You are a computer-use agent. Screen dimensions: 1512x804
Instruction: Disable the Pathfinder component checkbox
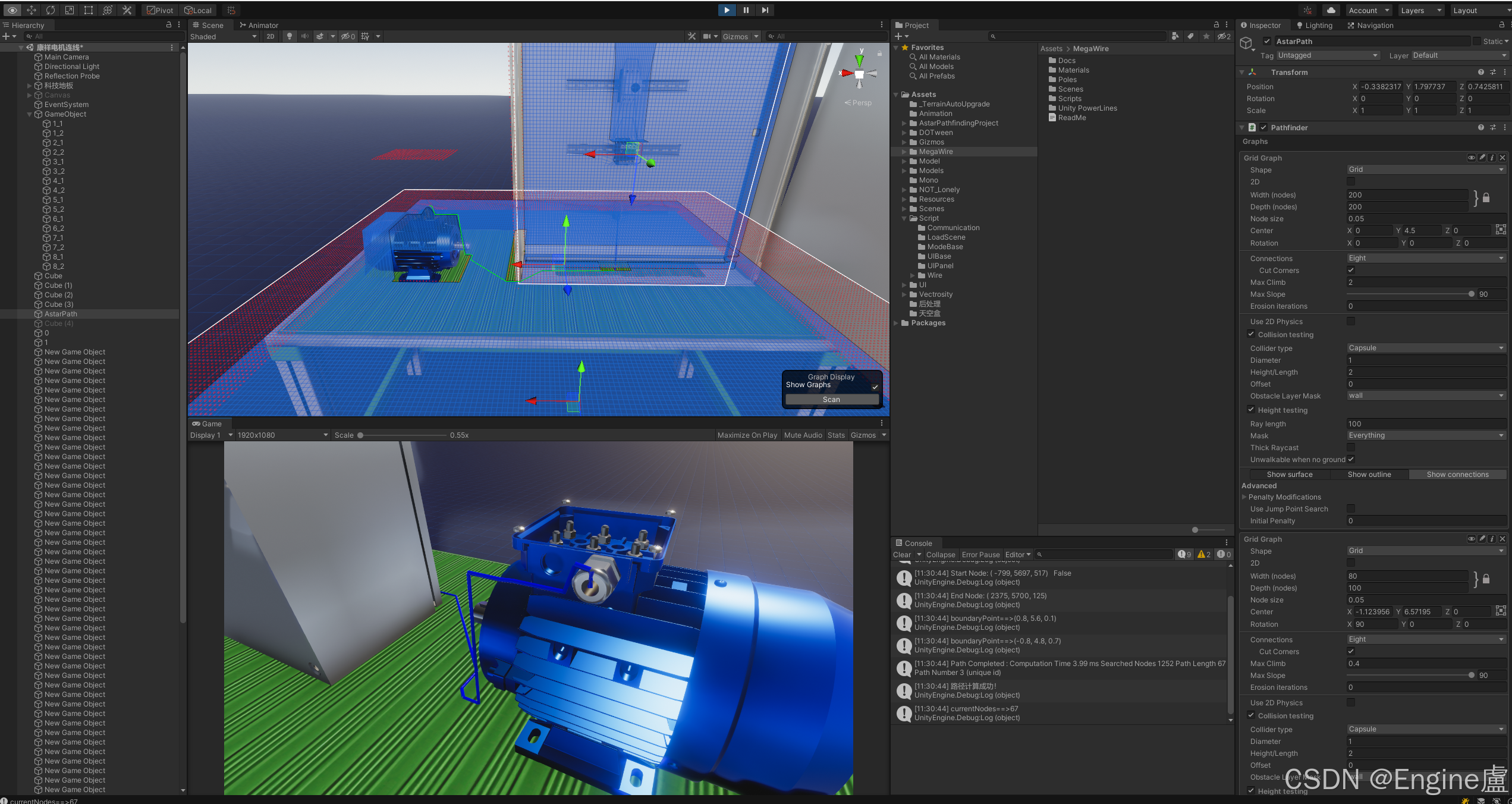[1263, 127]
